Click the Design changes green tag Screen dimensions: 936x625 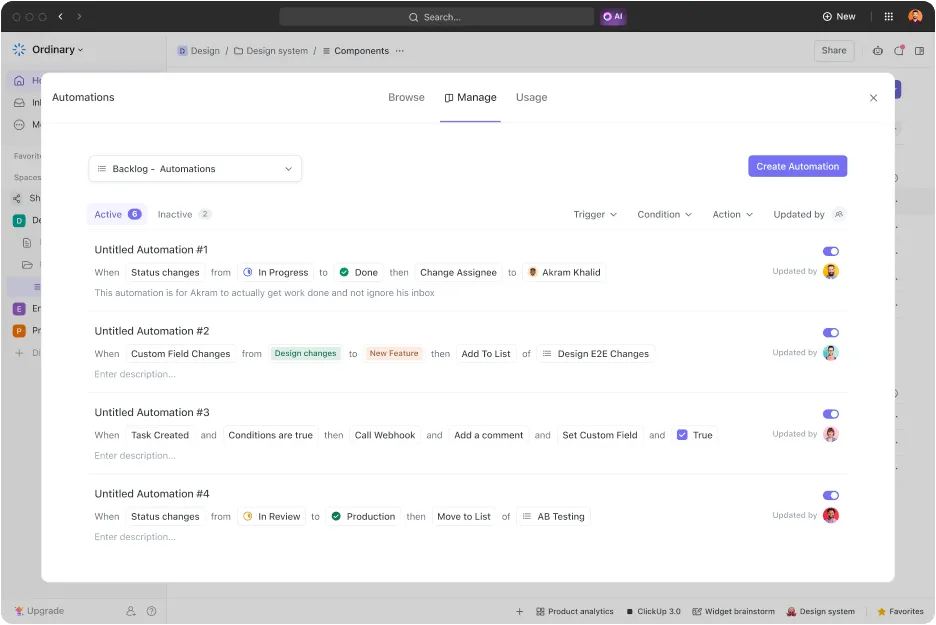305,354
